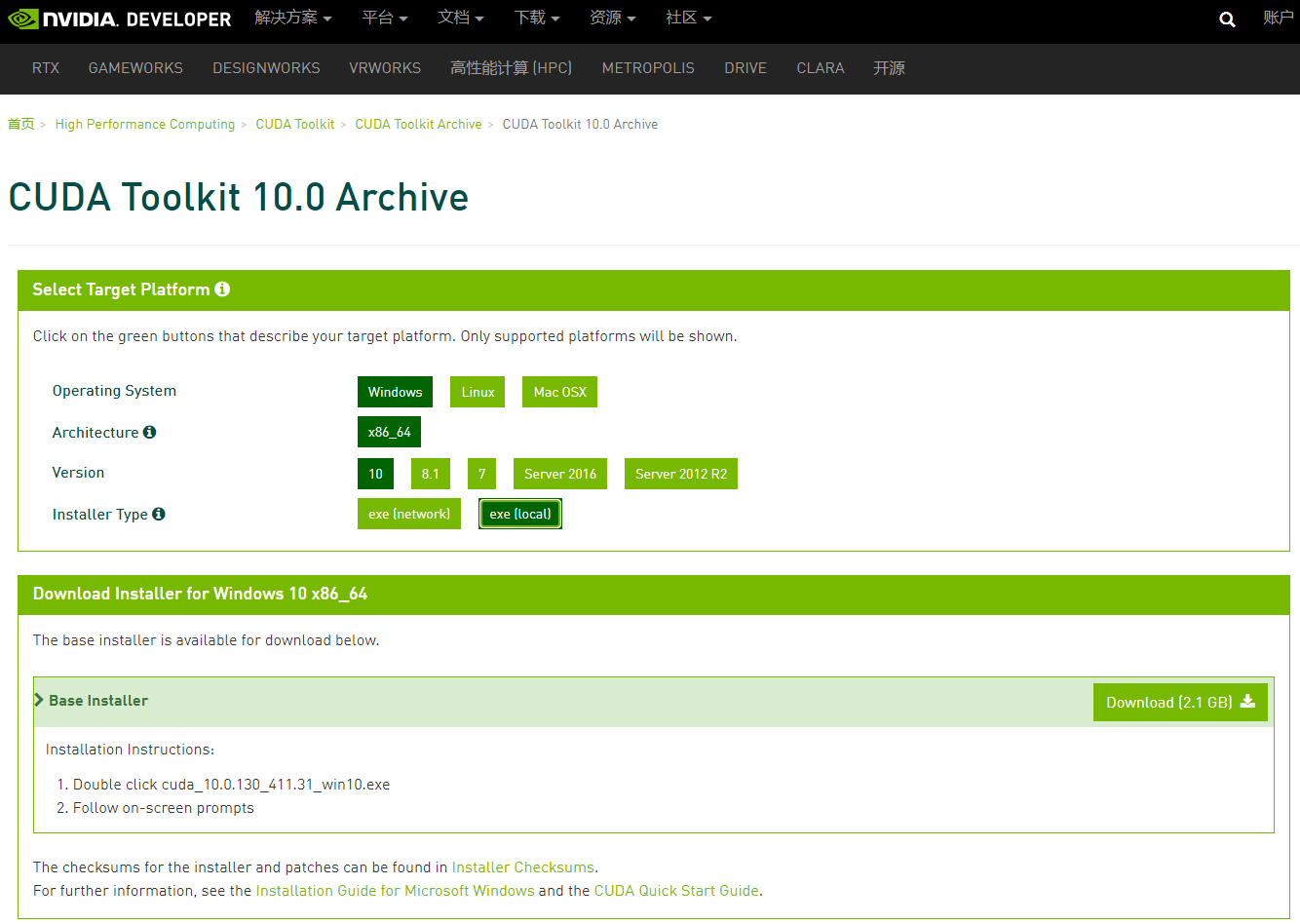Click the NVIDIA Developer logo

pos(120,19)
